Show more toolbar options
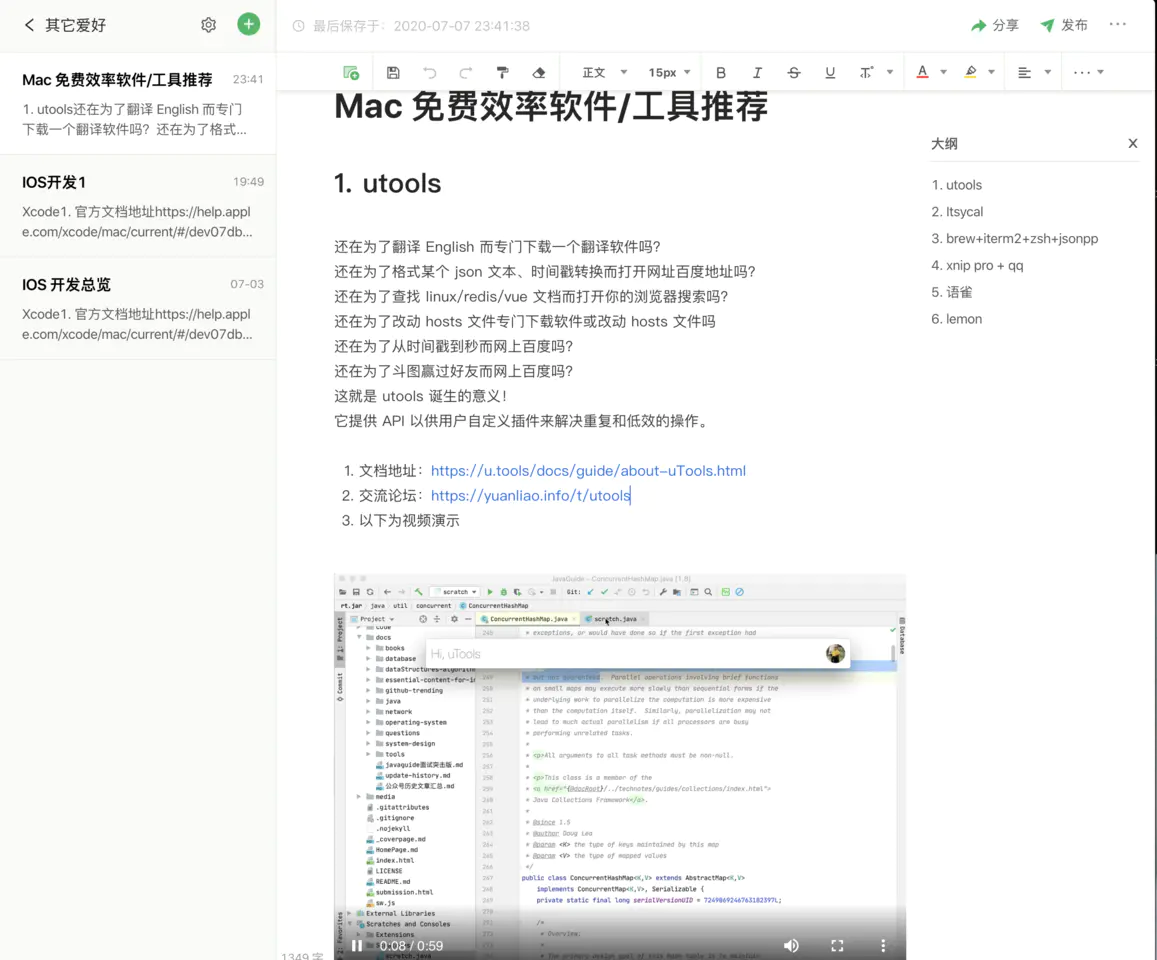Screen dimensions: 1157x960 [1082, 72]
